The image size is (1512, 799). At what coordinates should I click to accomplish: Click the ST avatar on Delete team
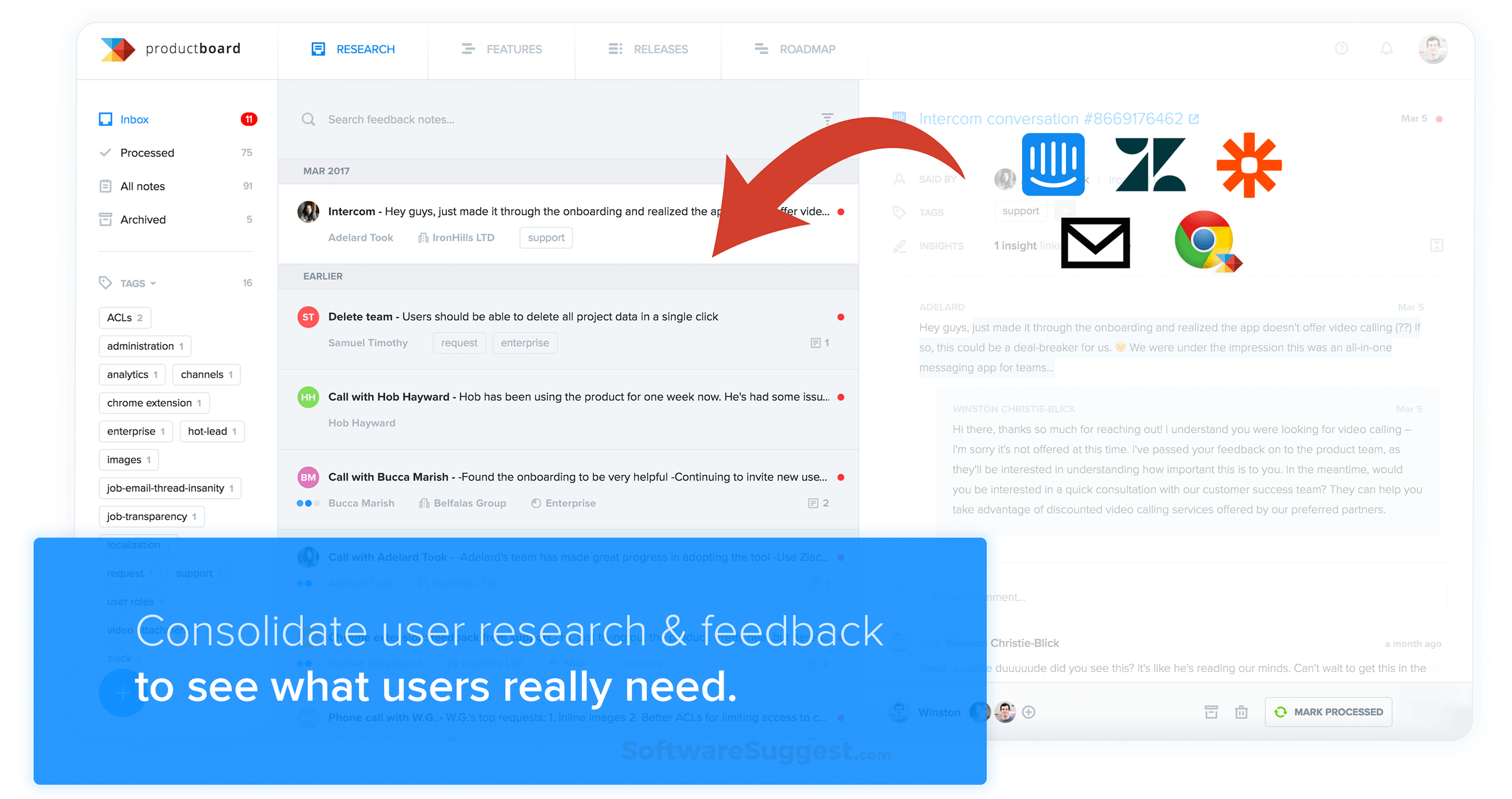pos(308,317)
